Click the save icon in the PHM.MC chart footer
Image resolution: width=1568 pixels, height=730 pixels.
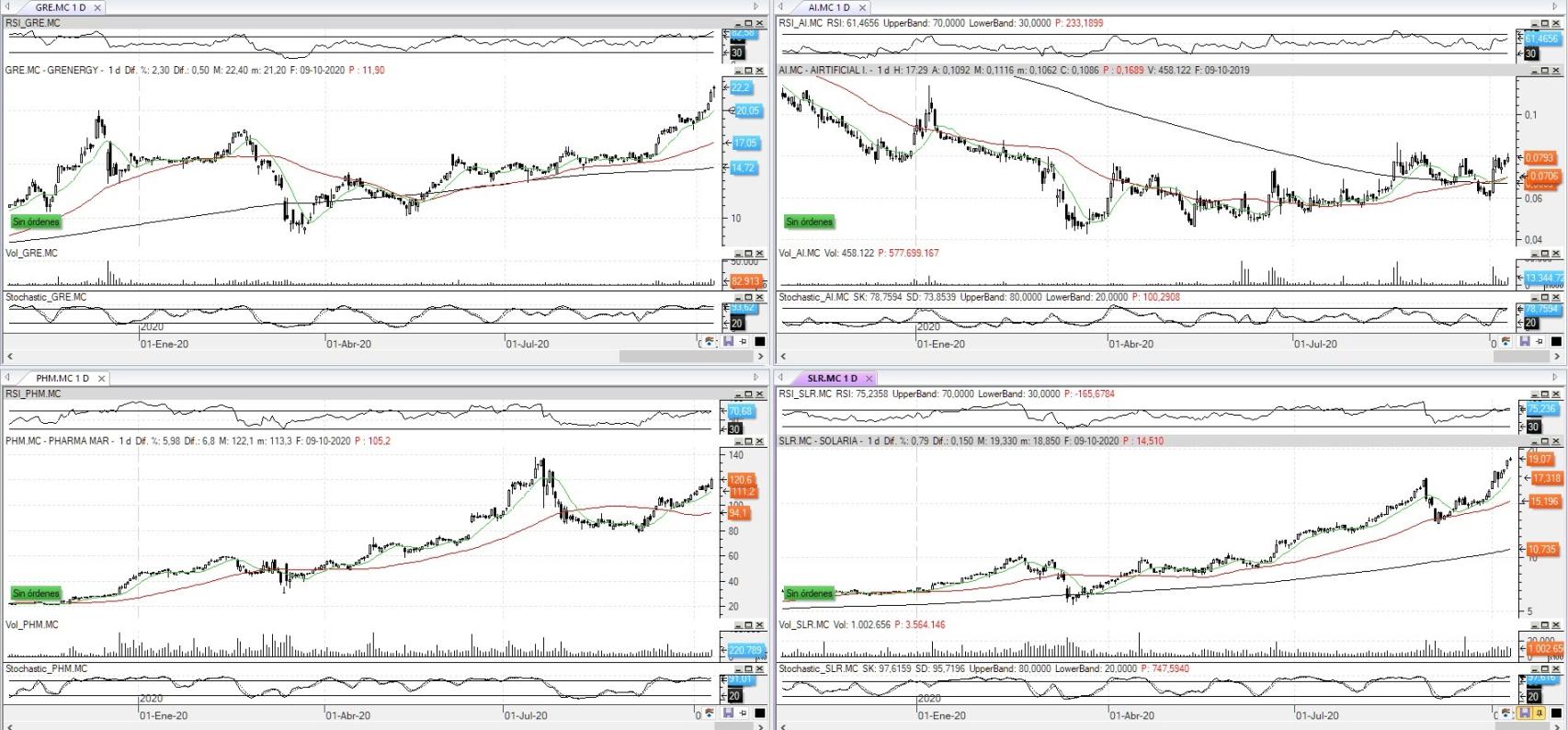click(728, 713)
